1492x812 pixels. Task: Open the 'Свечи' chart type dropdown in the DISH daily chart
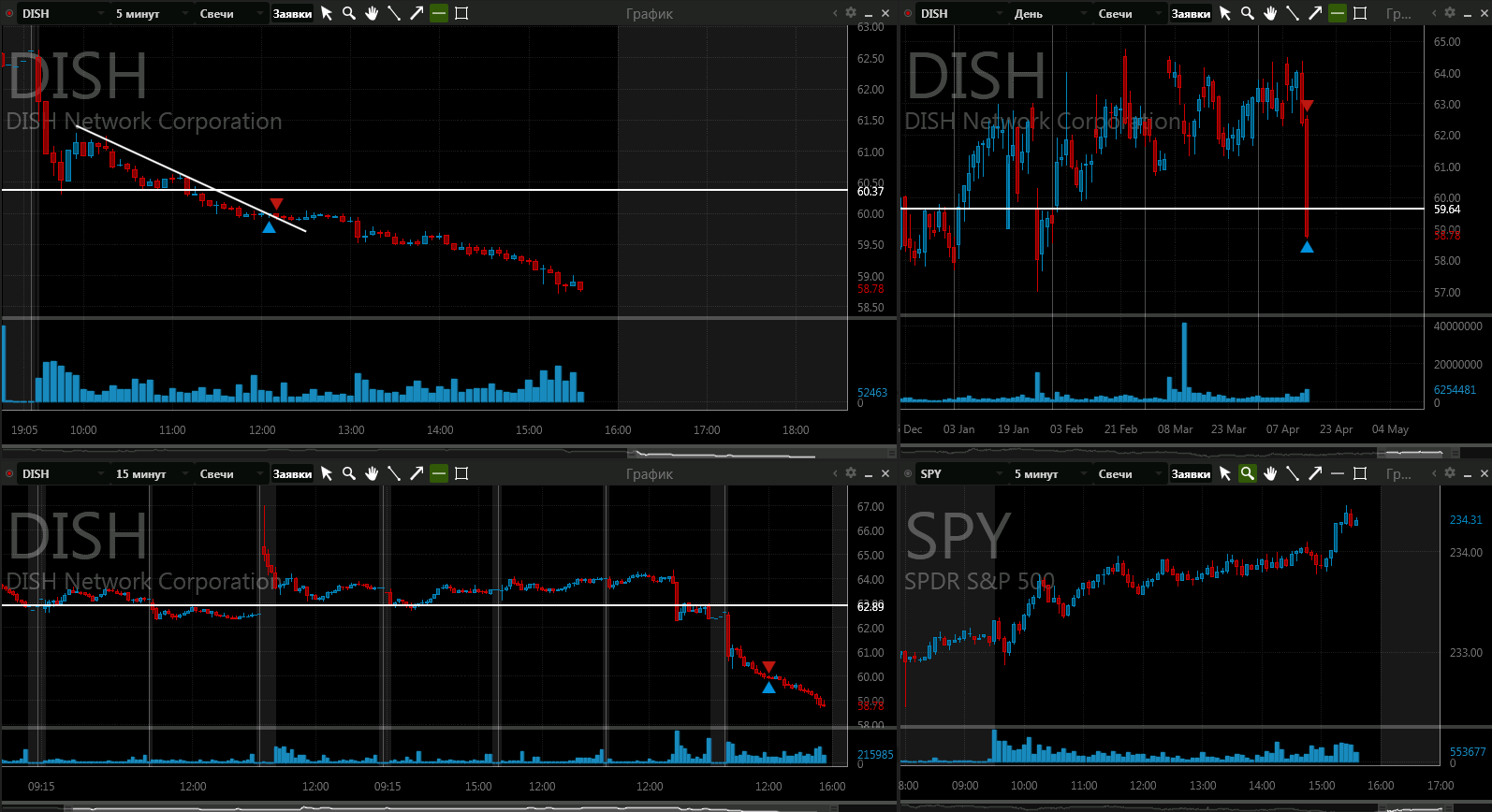pos(1130,13)
